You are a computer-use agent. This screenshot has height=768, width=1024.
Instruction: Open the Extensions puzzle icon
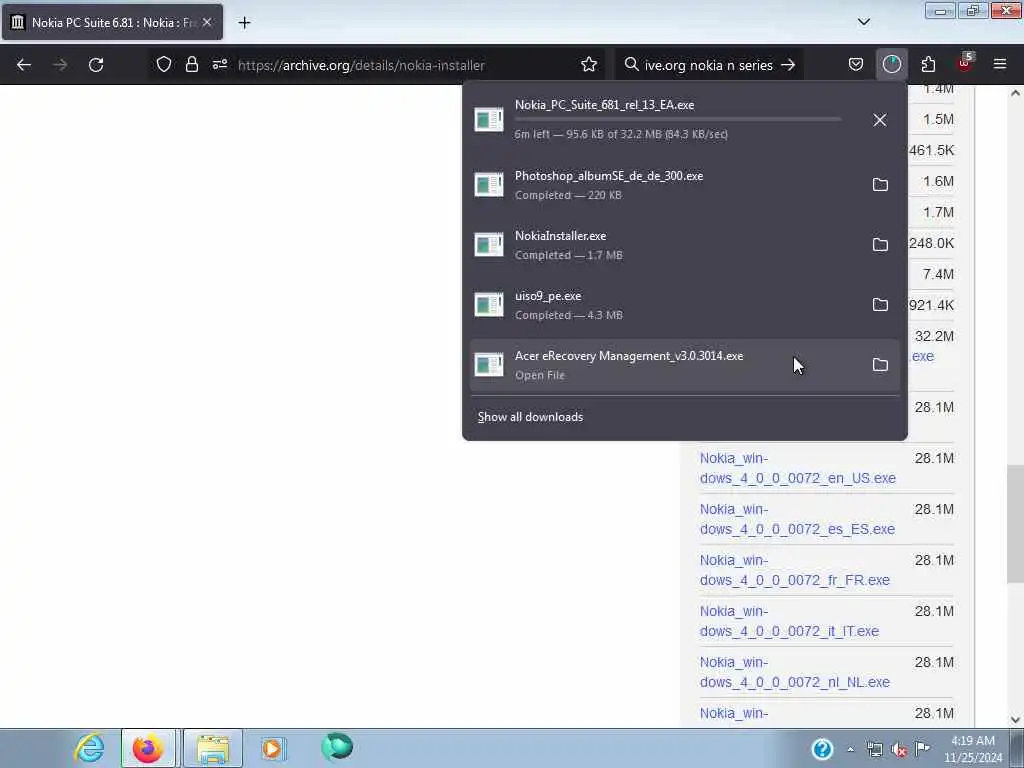click(x=928, y=64)
